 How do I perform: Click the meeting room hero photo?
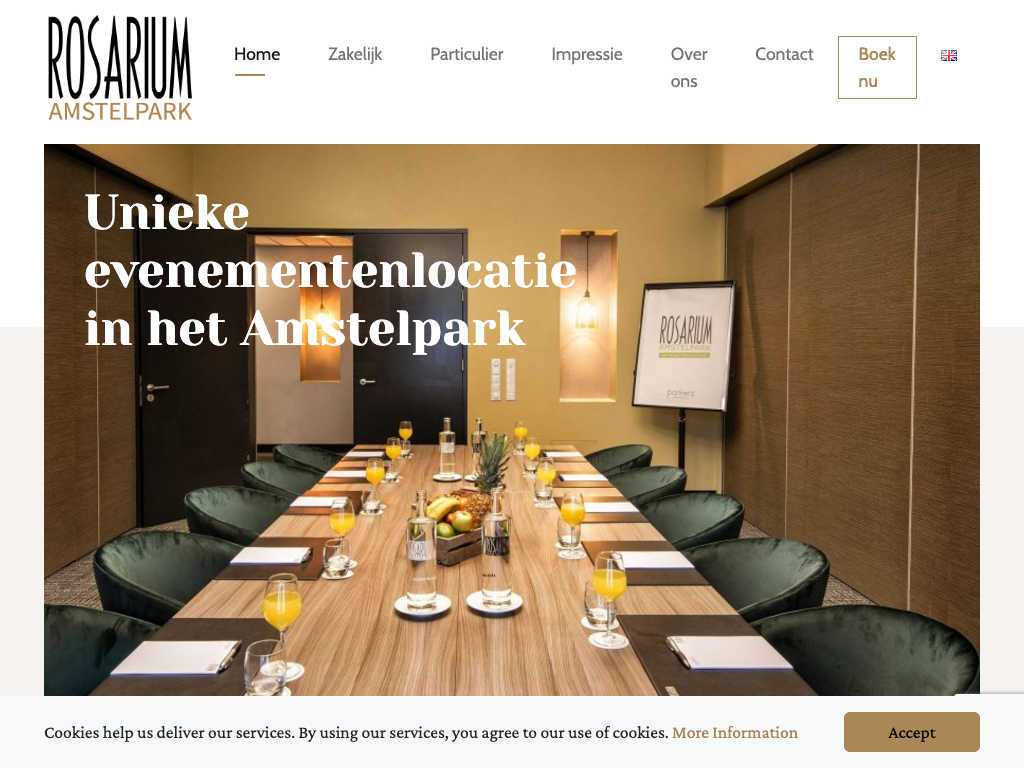pos(511,420)
